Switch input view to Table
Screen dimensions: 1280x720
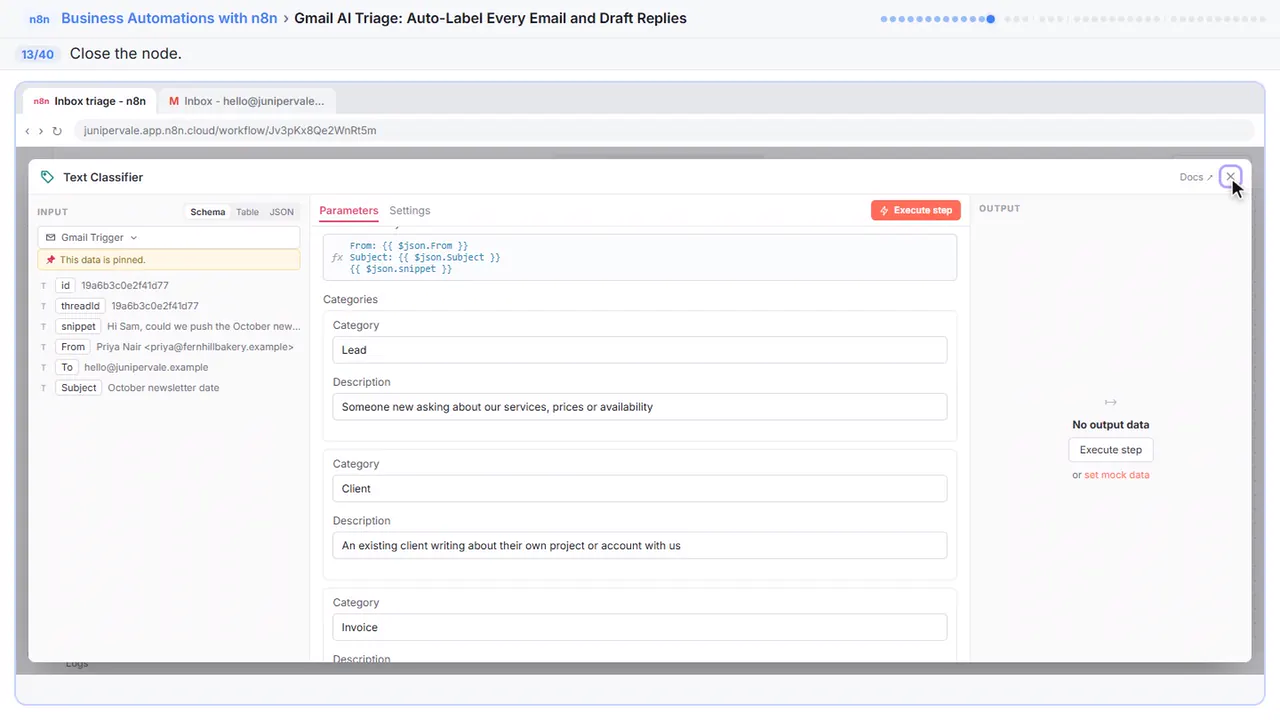pos(247,212)
